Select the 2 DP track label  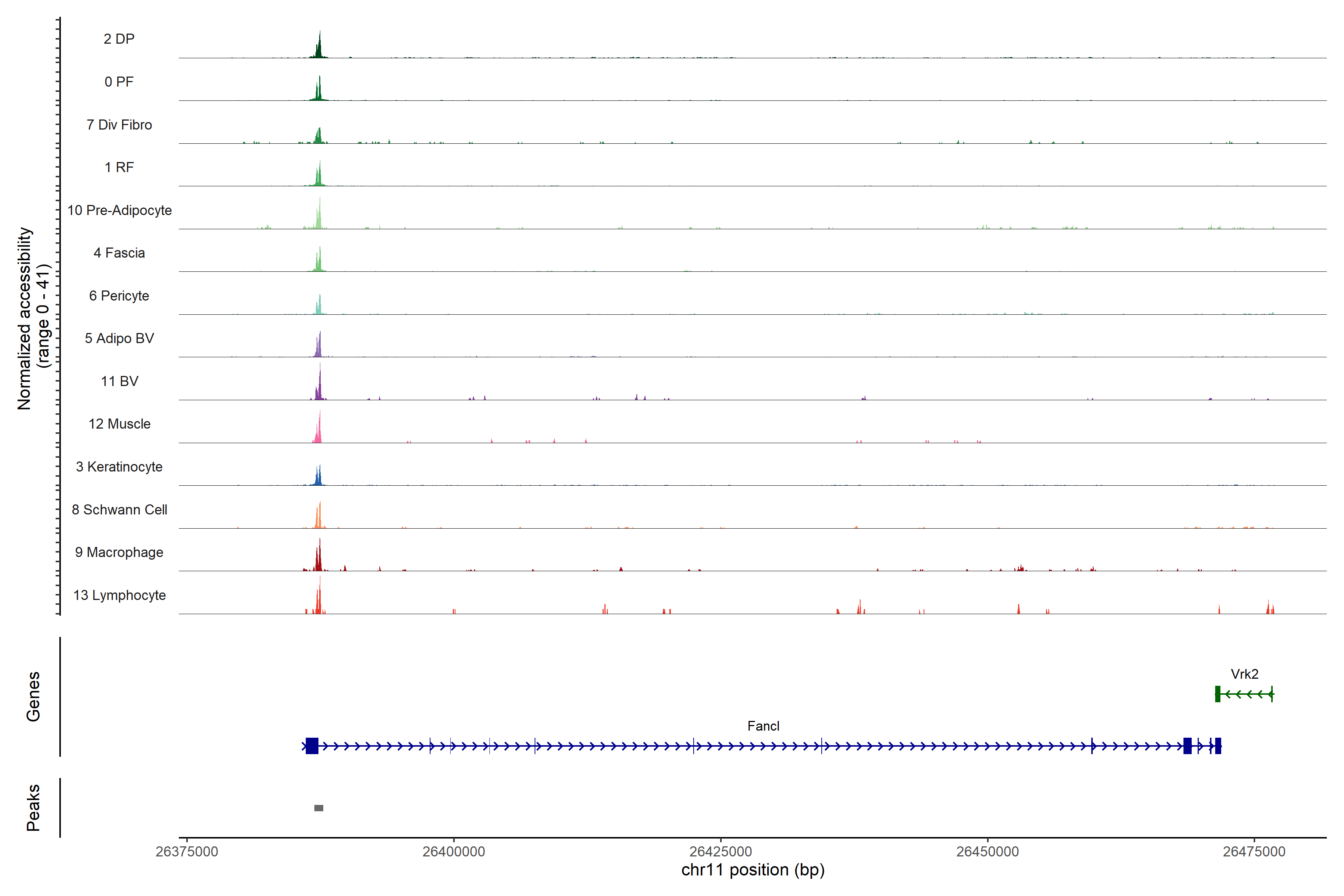pos(119,39)
